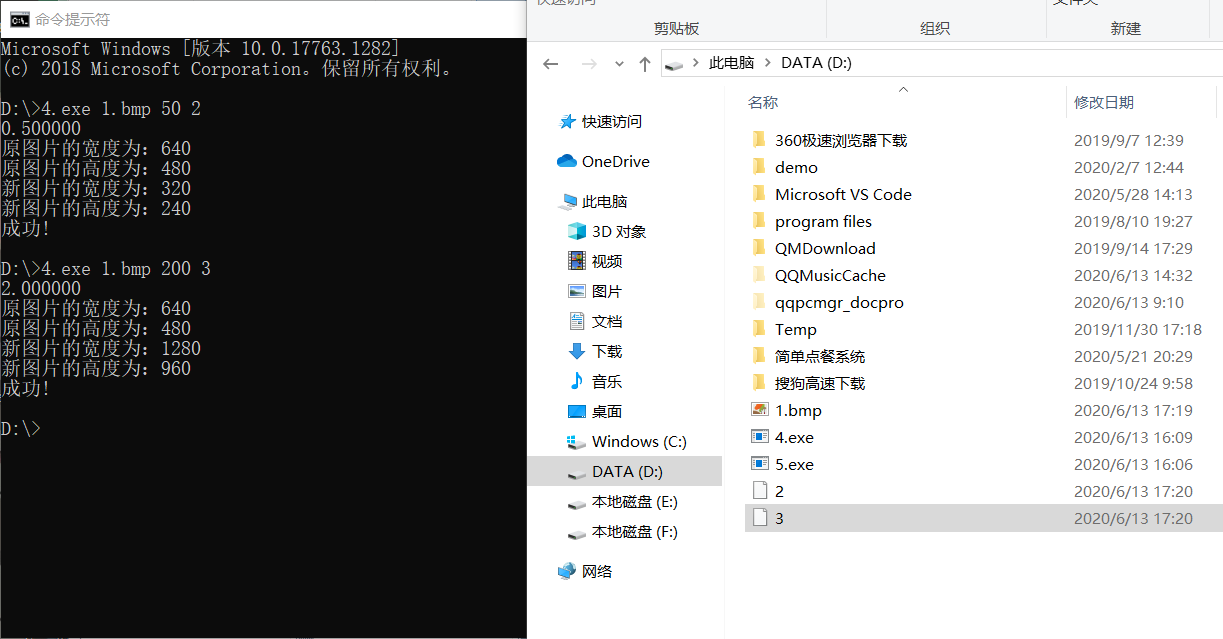Click the 网络 icon in sidebar
This screenshot has height=639, width=1223.
point(567,571)
